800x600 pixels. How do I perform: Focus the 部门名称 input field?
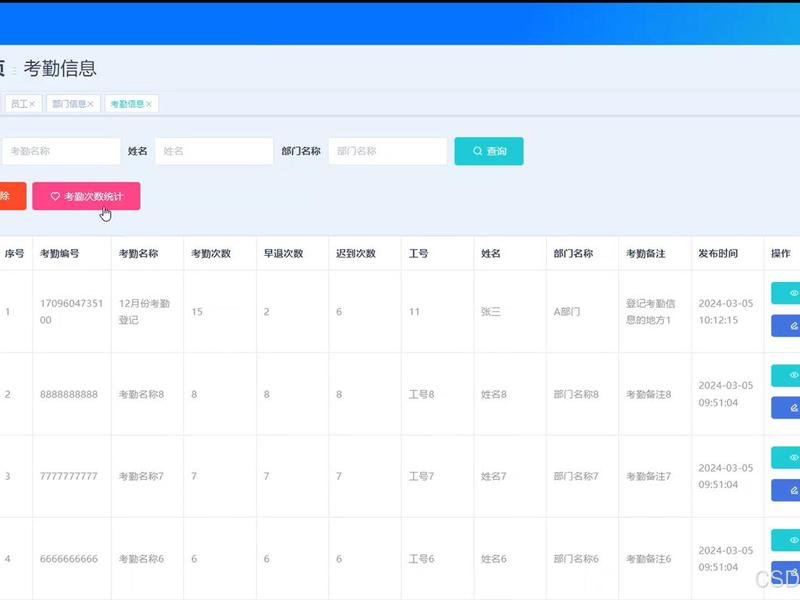[388, 151]
